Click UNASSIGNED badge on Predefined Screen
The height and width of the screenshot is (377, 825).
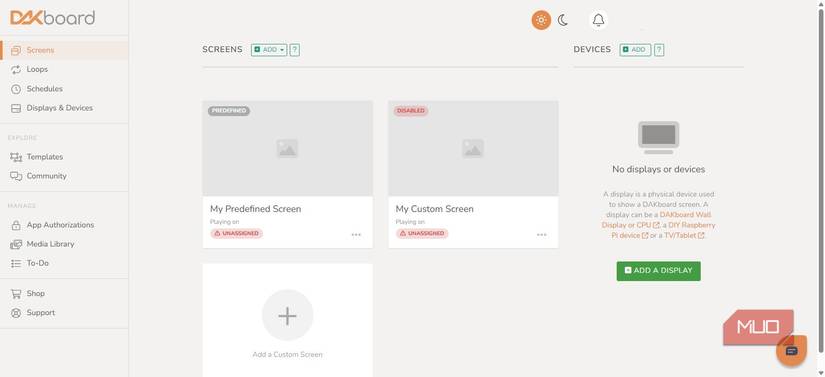point(237,233)
